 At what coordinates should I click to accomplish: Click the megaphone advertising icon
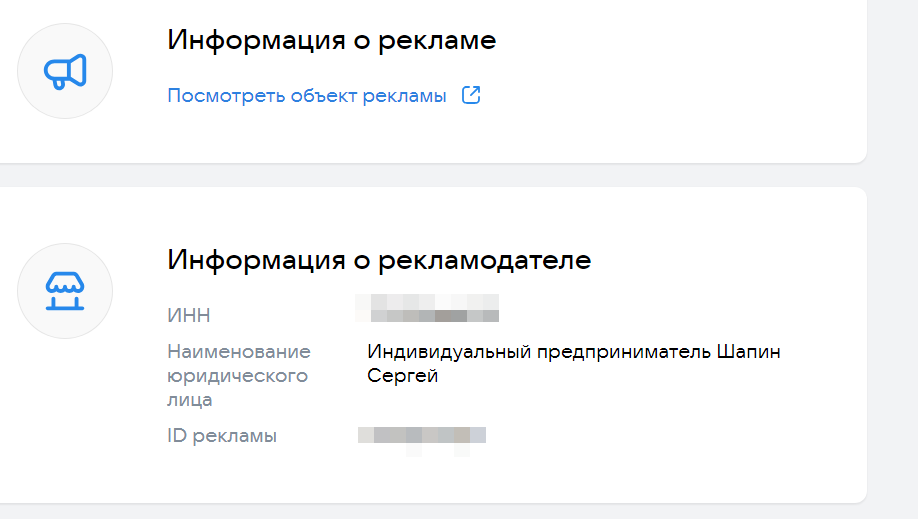click(65, 71)
